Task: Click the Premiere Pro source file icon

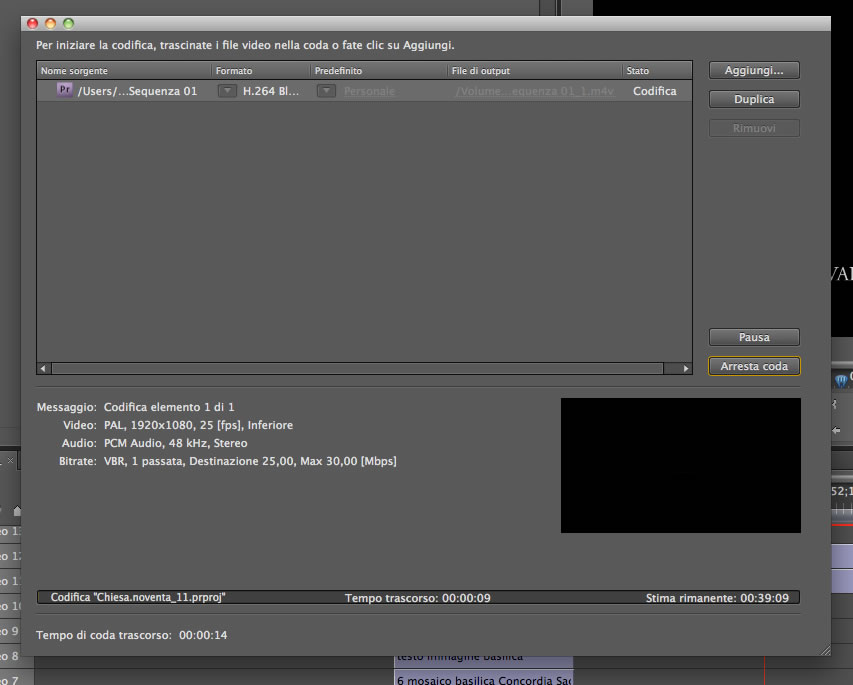Action: 65,90
